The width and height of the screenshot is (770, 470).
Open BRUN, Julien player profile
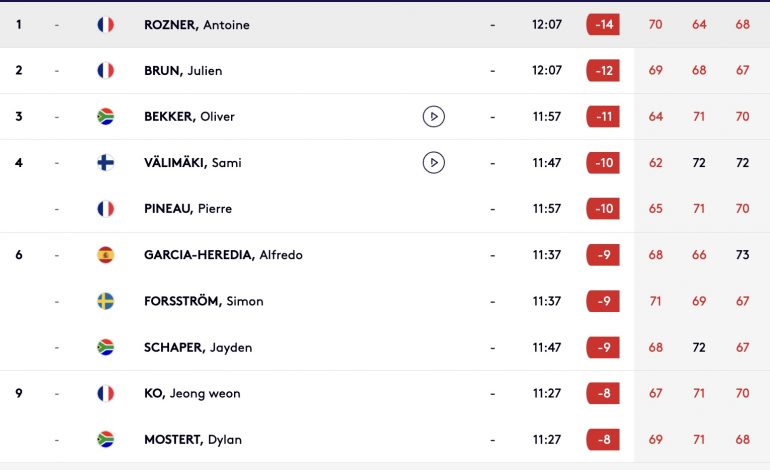pyautogui.click(x=183, y=71)
